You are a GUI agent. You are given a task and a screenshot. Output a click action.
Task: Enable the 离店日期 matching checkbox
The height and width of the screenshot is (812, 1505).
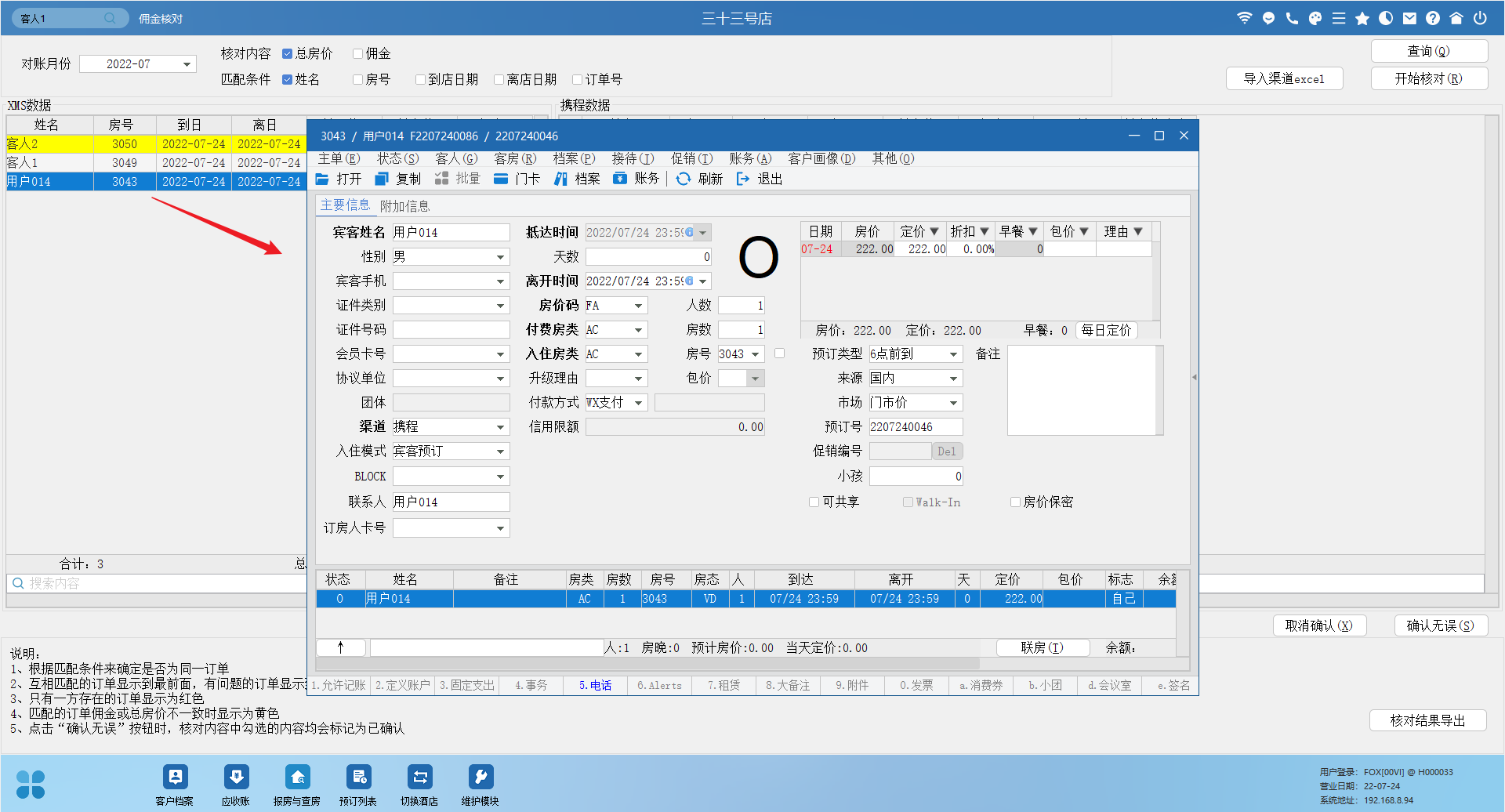pyautogui.click(x=499, y=79)
